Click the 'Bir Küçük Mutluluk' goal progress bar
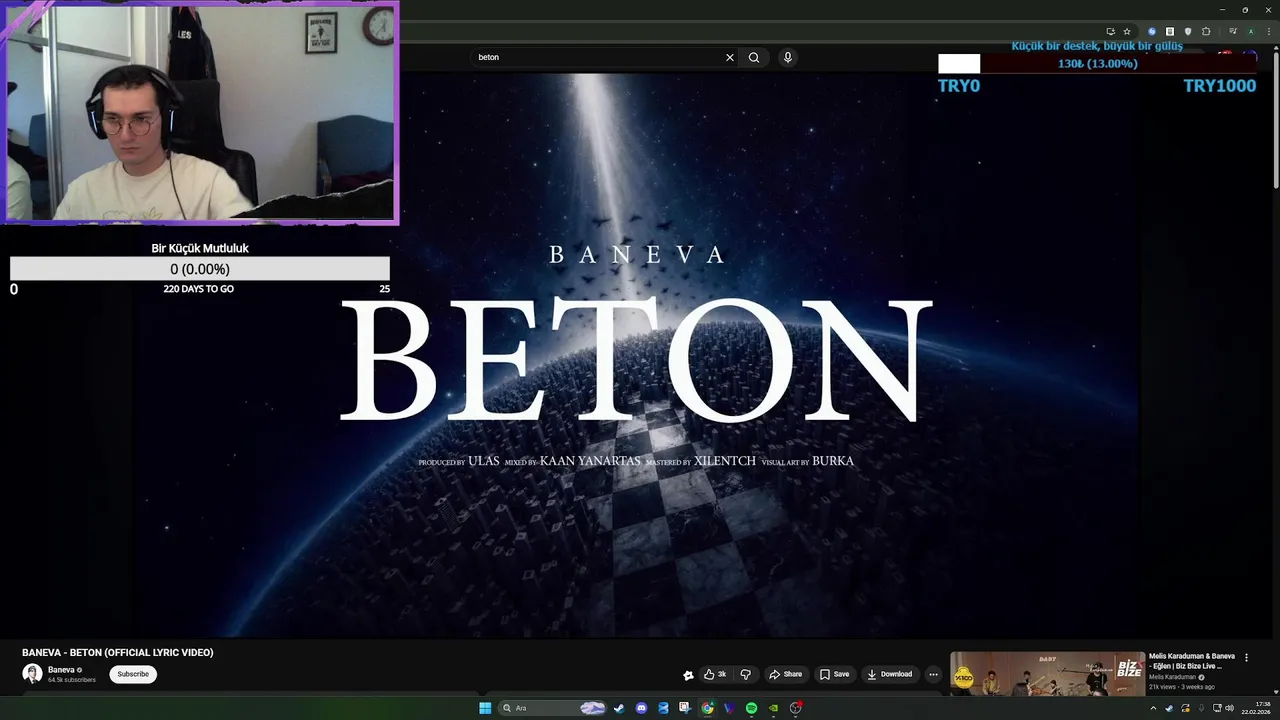The width and height of the screenshot is (1280, 720). click(200, 269)
